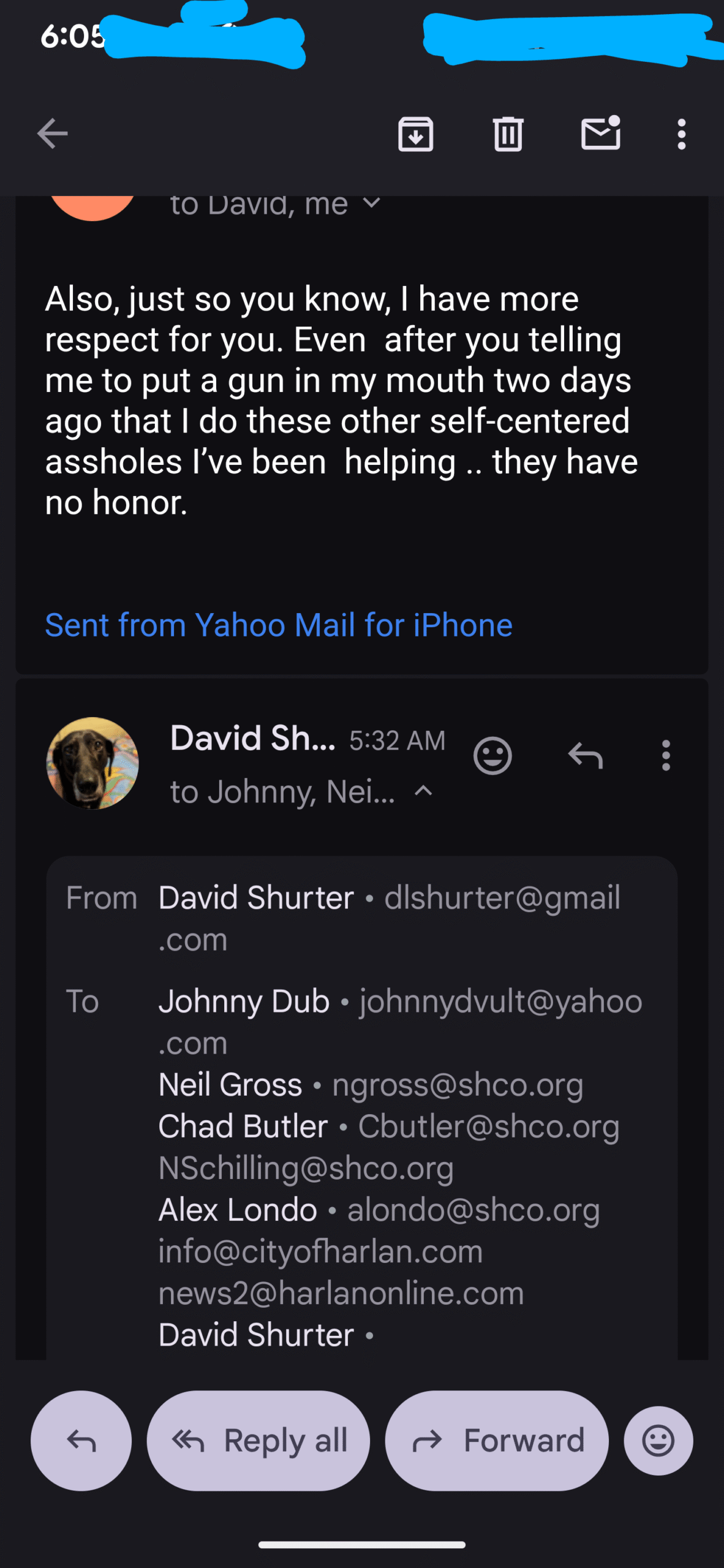Collapse the 'to Johnny, Nei...' recipient list

[x=423, y=791]
